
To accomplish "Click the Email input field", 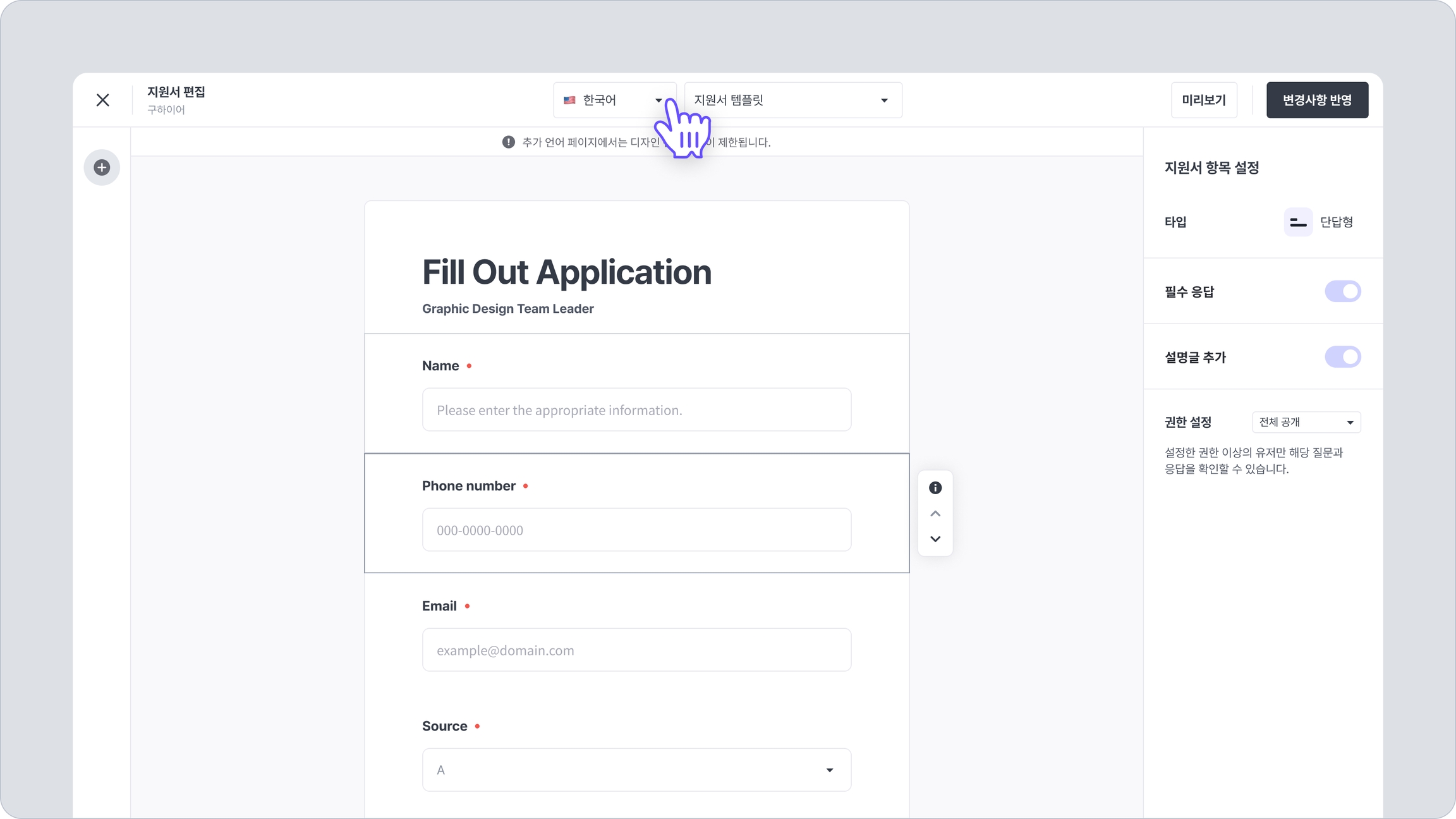I will click(636, 650).
